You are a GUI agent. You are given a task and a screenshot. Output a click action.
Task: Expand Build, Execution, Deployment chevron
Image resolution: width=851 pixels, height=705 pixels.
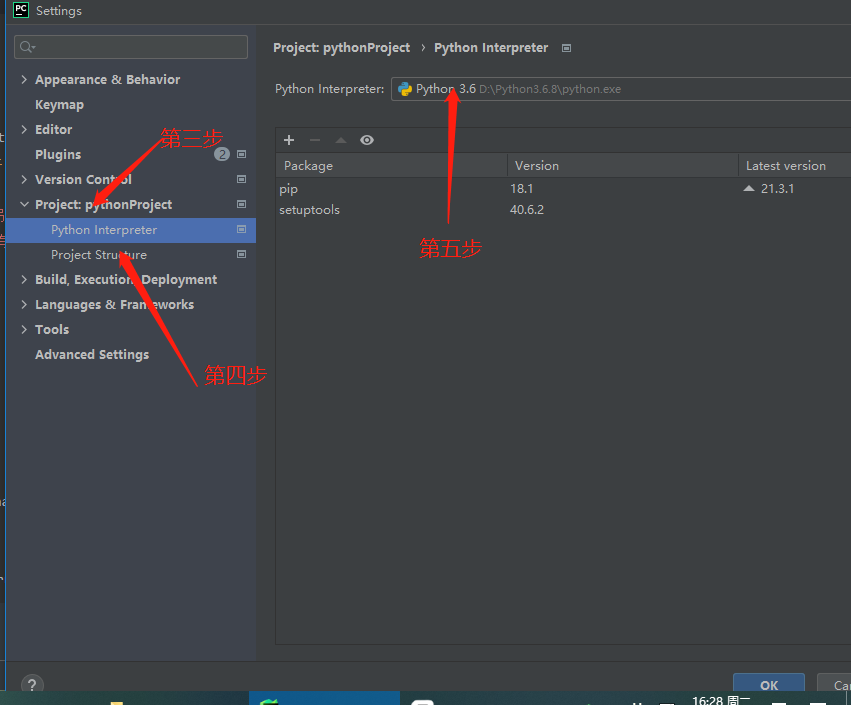click(x=24, y=279)
